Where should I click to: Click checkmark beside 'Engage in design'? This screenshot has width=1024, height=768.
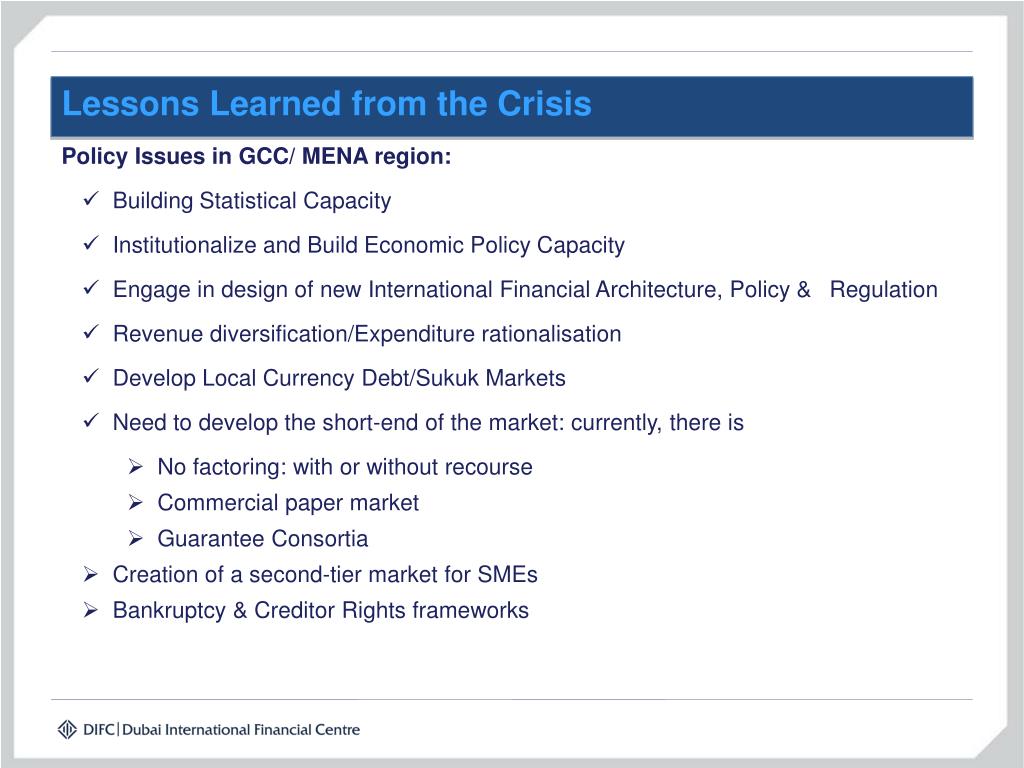91,287
